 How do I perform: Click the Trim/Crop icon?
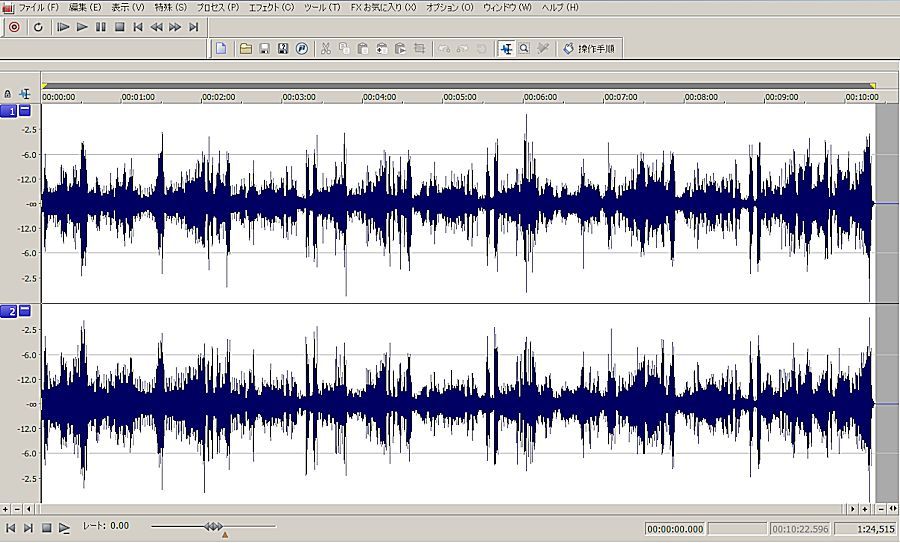point(420,49)
